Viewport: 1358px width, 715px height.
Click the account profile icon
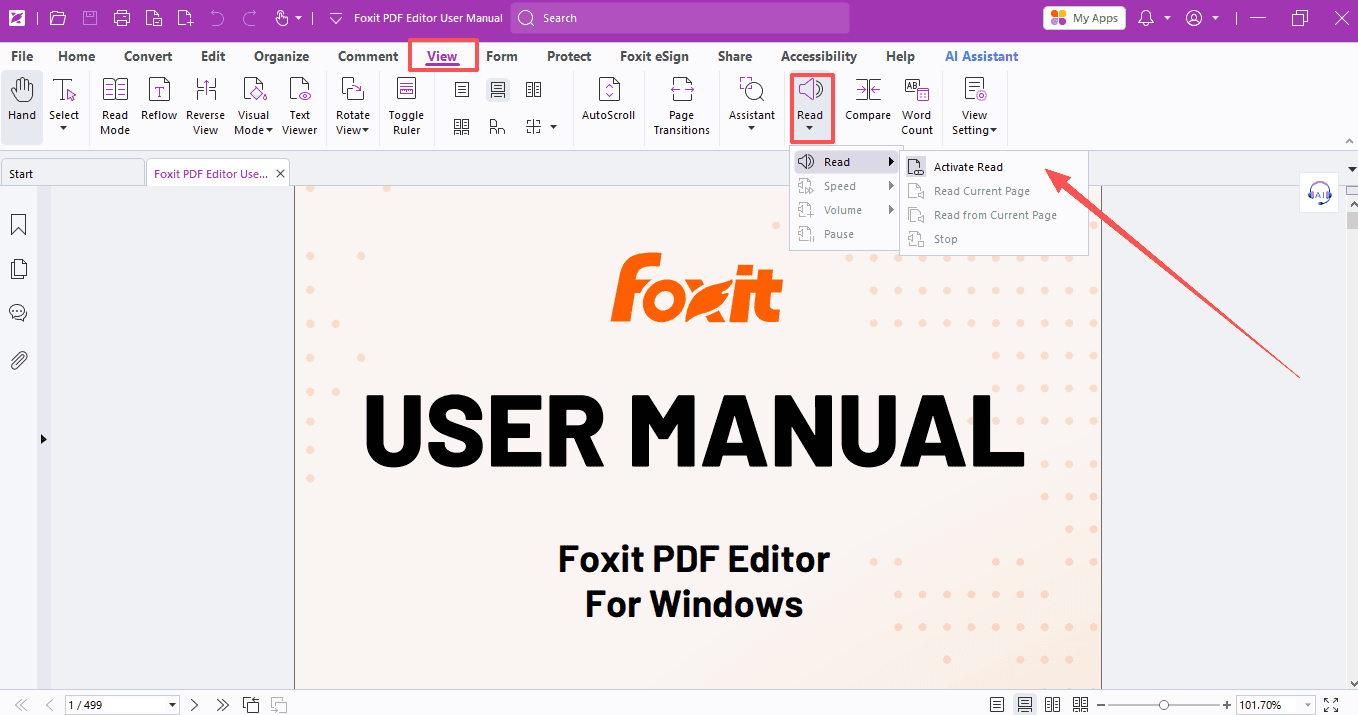coord(1193,18)
